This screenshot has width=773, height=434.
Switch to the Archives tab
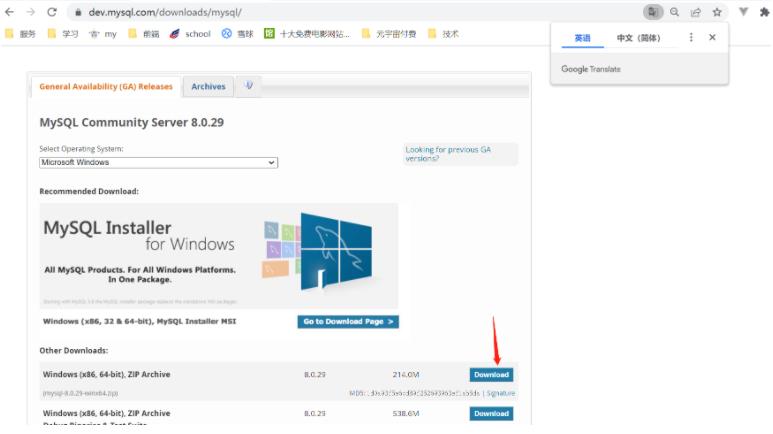(208, 87)
